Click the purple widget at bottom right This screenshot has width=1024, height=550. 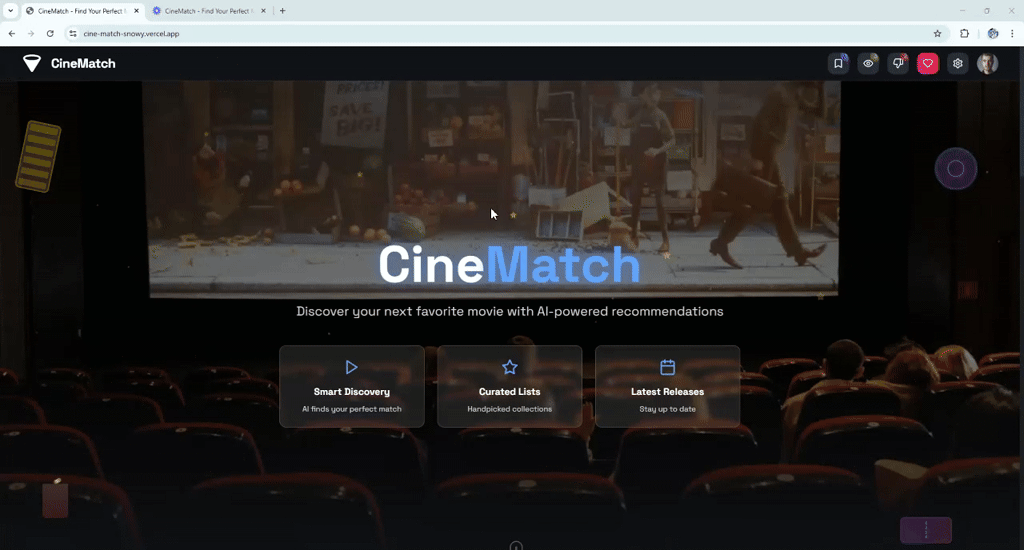926,530
